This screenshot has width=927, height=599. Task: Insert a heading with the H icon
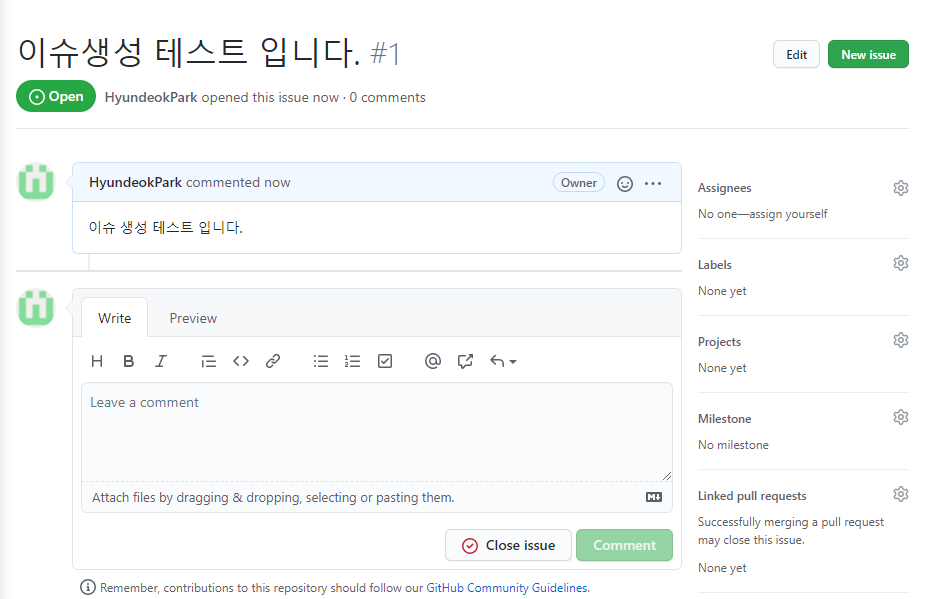click(97, 361)
